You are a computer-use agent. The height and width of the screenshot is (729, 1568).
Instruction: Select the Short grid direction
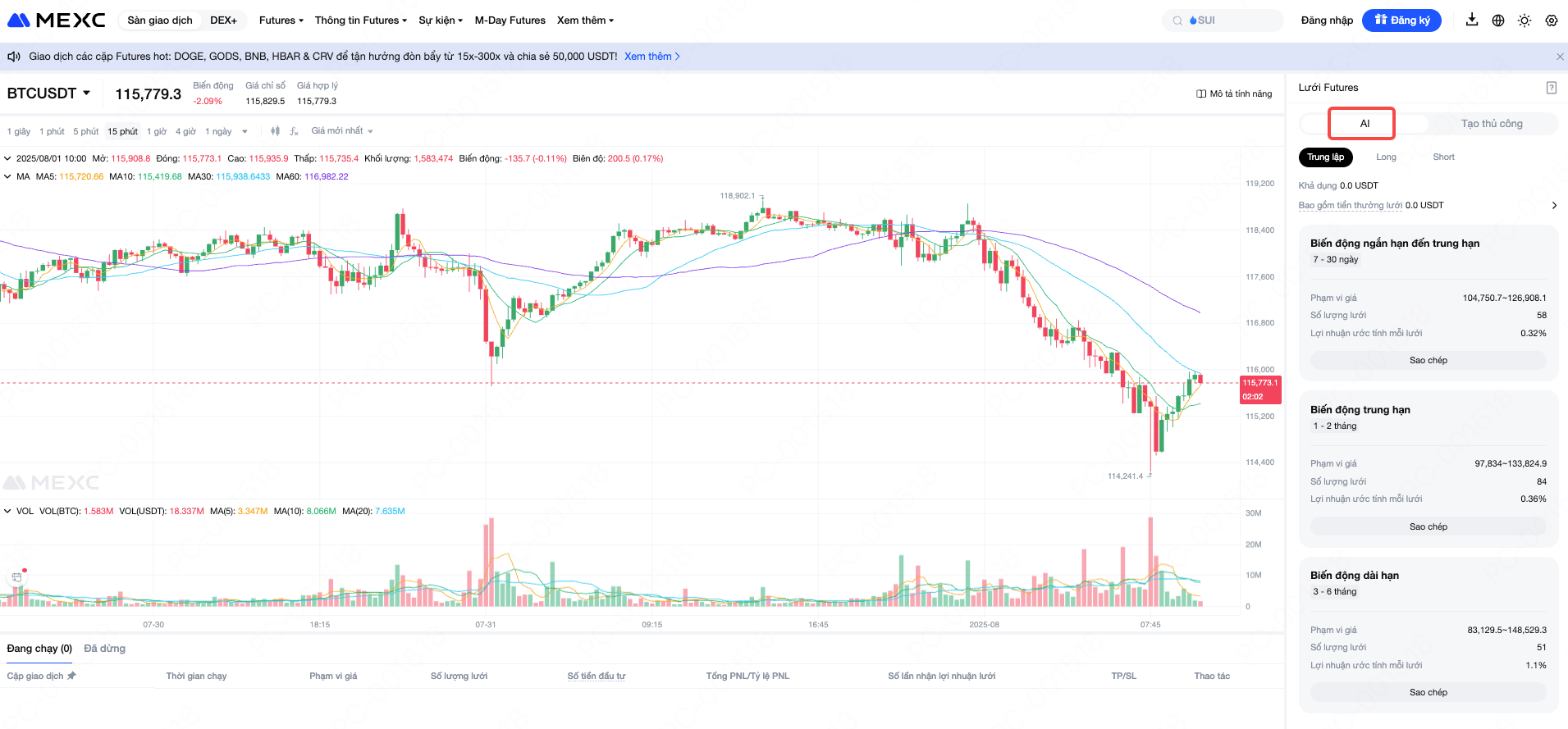(x=1443, y=157)
